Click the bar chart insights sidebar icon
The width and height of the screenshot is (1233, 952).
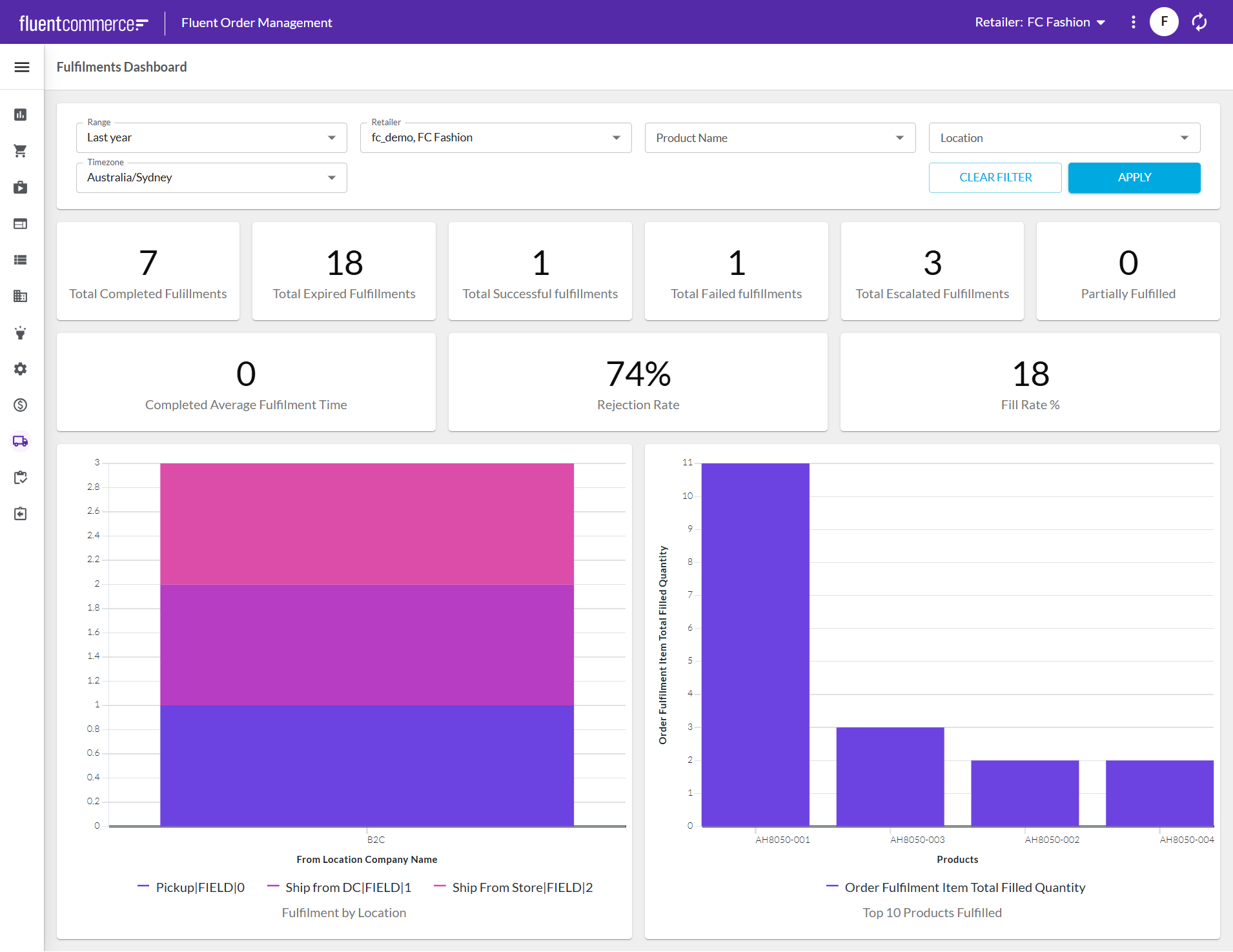tap(21, 115)
